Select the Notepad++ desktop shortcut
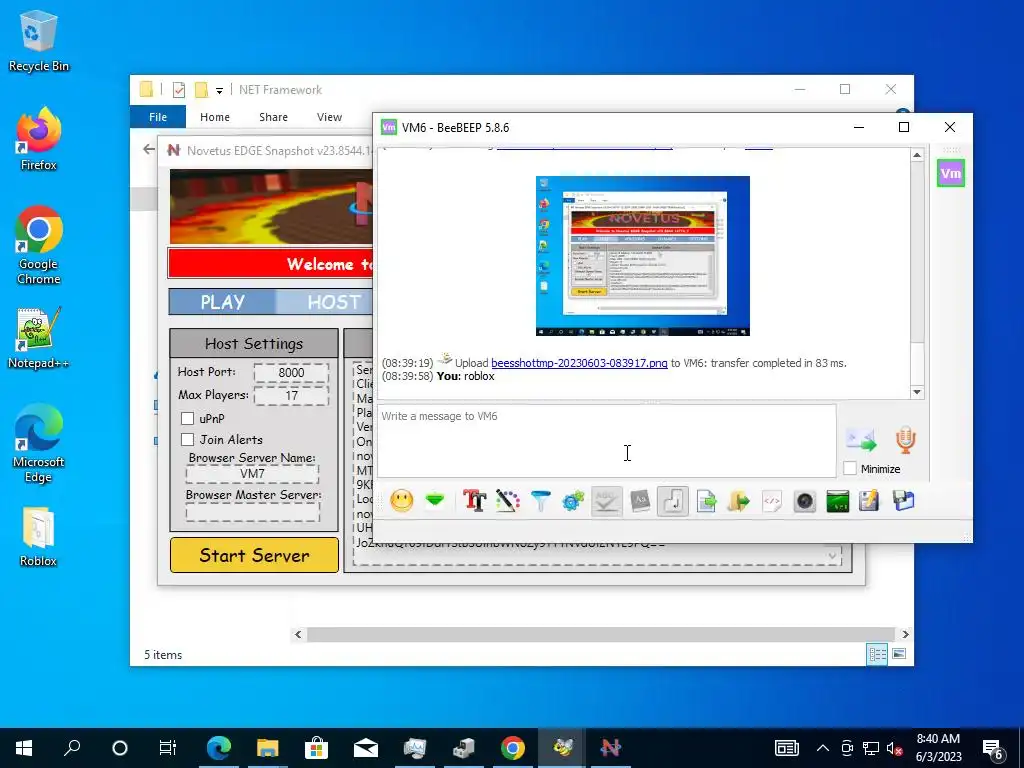1024x768 pixels. [39, 338]
